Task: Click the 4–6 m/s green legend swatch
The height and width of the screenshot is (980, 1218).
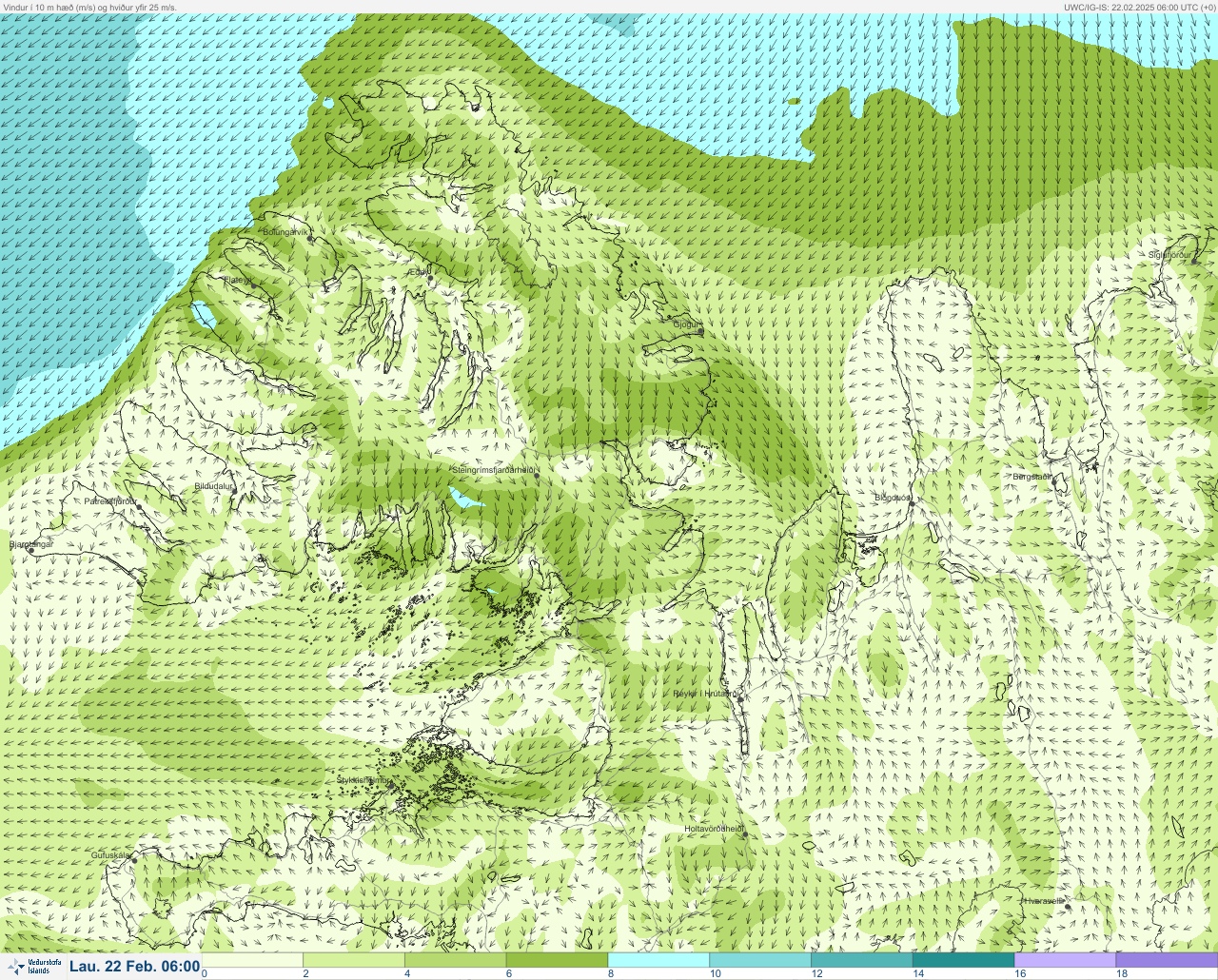Action: tap(455, 960)
